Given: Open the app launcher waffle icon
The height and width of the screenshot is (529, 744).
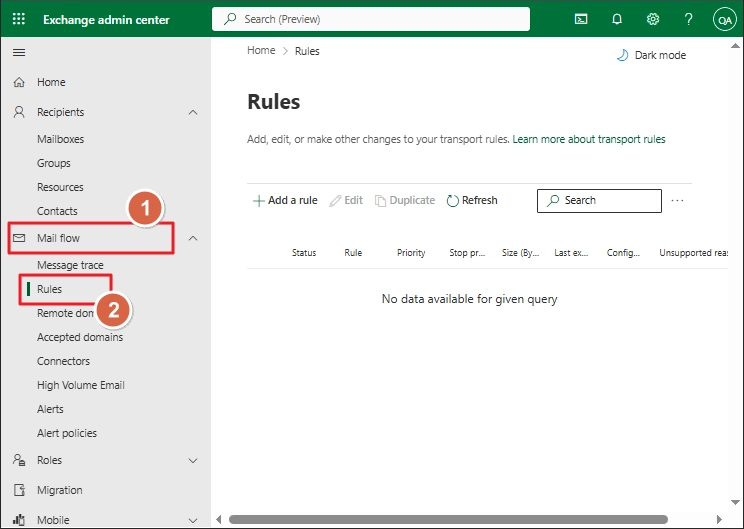Looking at the screenshot, I should (x=19, y=19).
